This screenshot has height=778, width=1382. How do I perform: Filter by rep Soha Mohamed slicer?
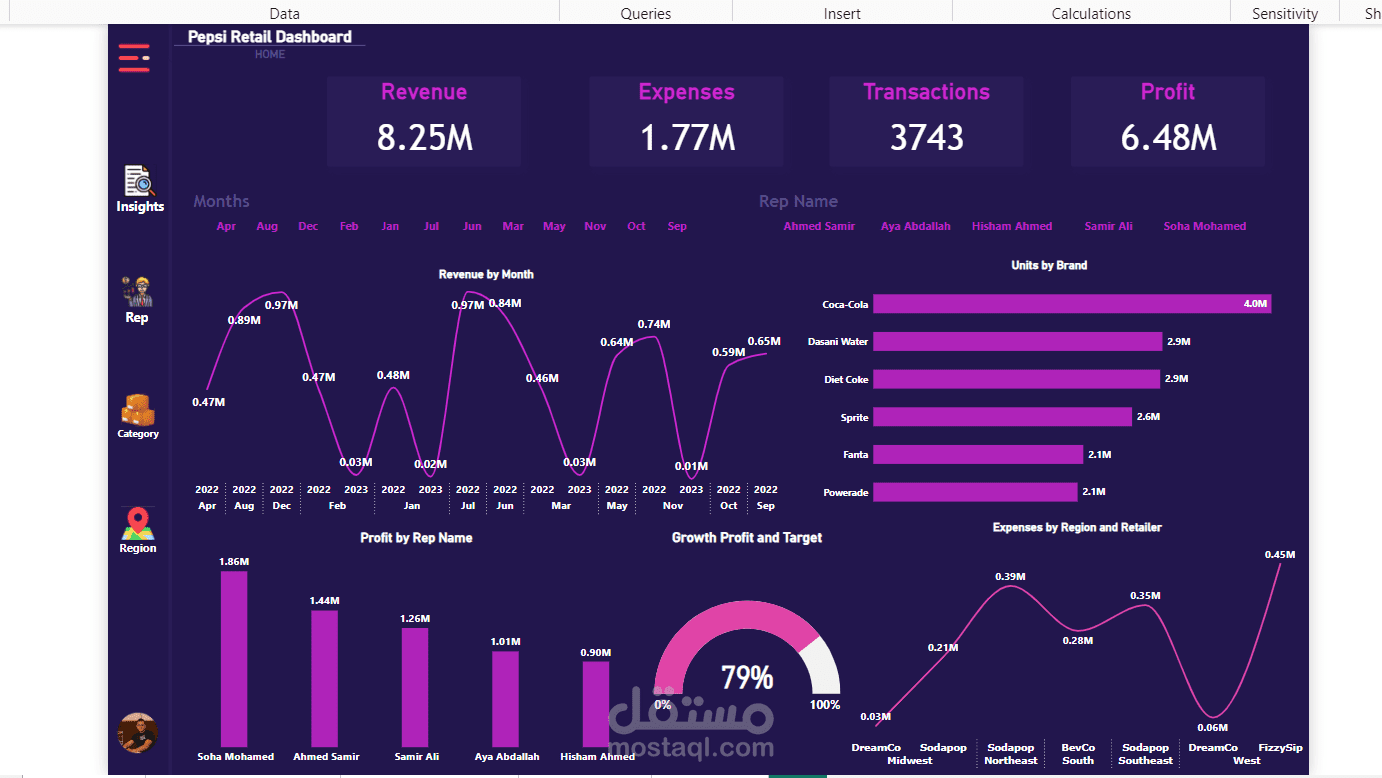[x=1205, y=226]
